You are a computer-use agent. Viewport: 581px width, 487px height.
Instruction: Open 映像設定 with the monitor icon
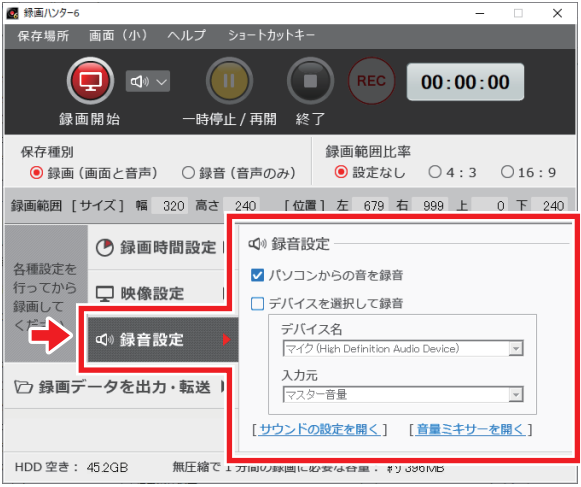(156, 293)
